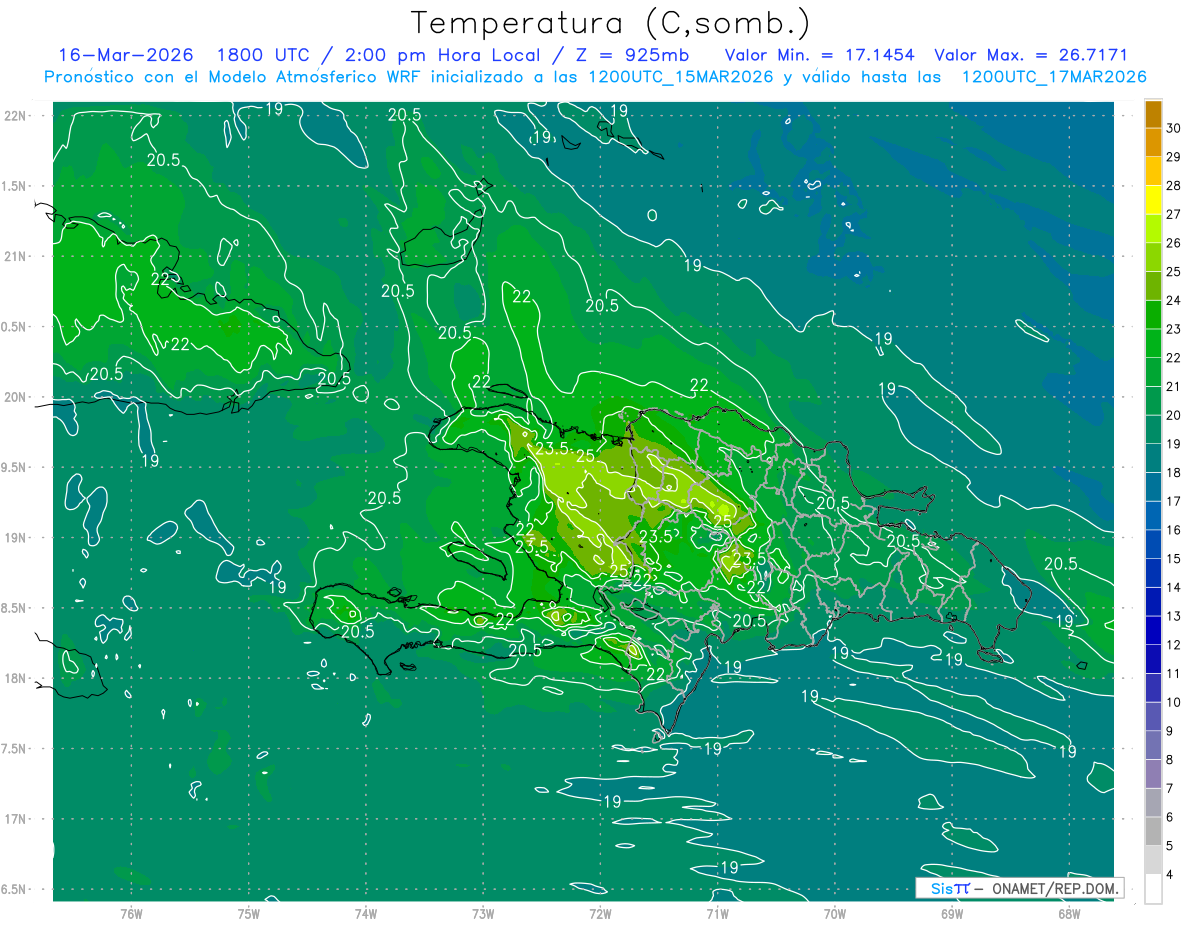1200x927 pixels.
Task: Click latitude axis label "8.5N"
Action: pyautogui.click(x=15, y=608)
